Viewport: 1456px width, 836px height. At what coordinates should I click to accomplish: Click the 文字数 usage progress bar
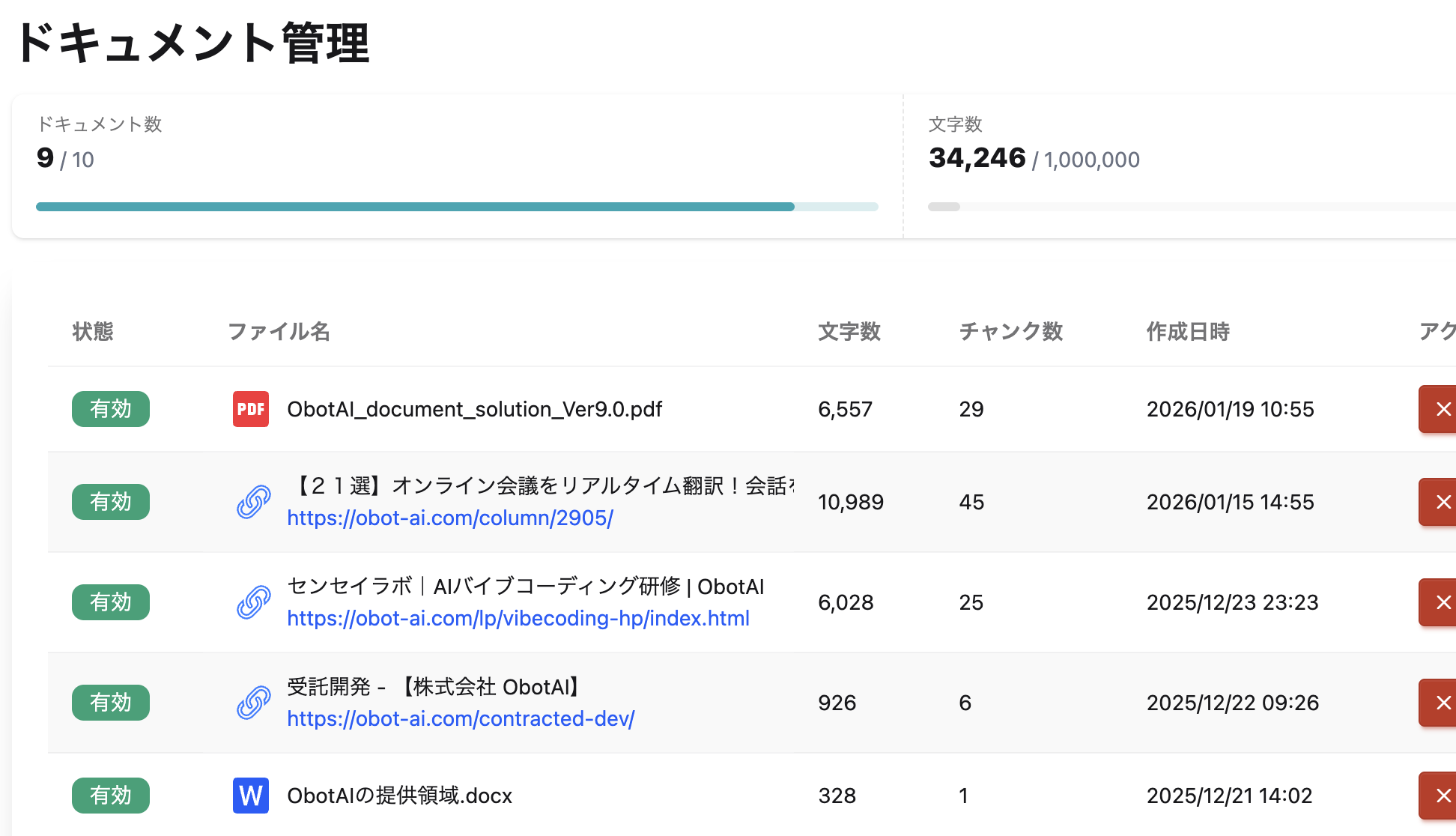1191,207
